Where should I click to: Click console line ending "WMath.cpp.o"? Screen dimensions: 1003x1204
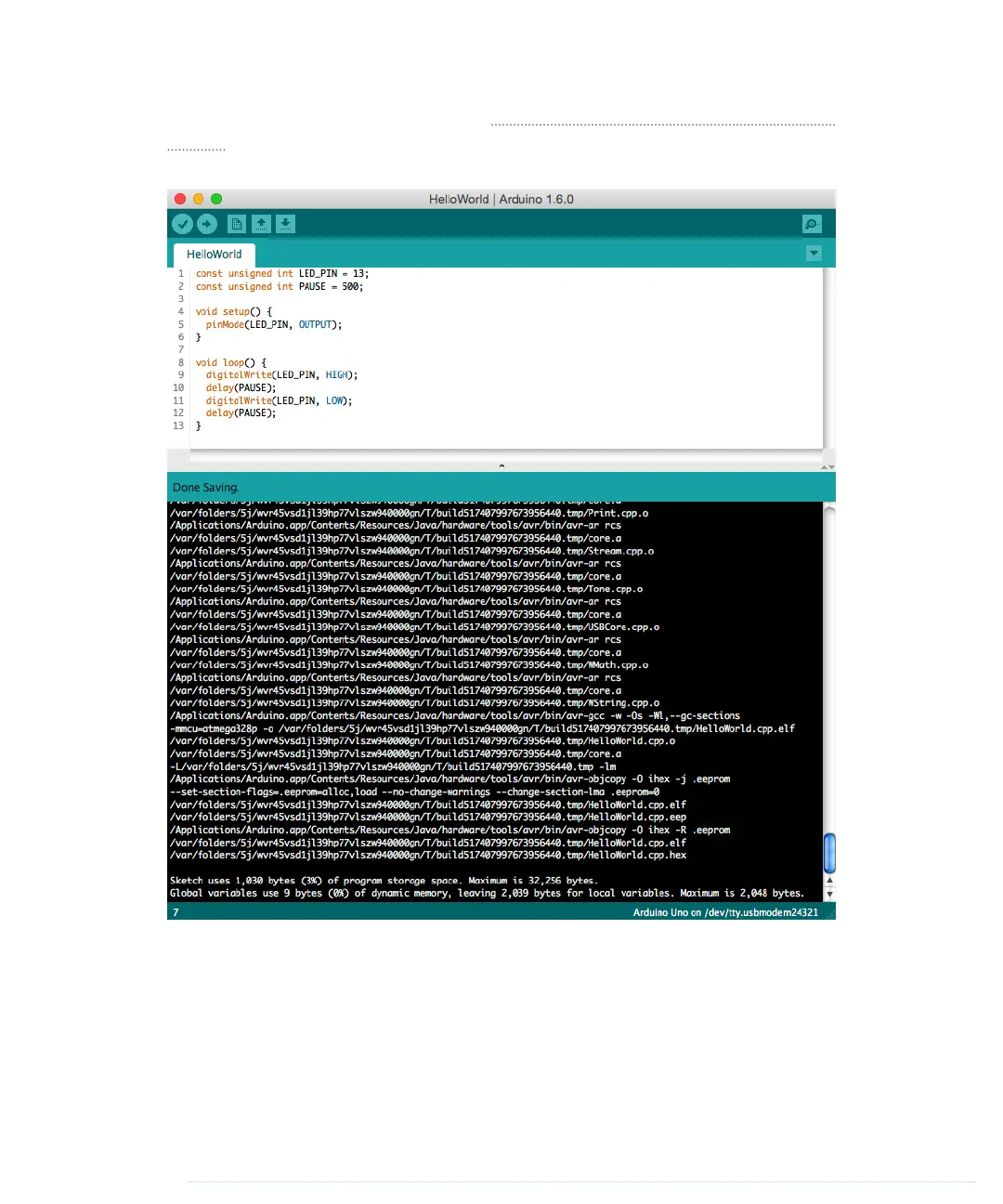[409, 666]
